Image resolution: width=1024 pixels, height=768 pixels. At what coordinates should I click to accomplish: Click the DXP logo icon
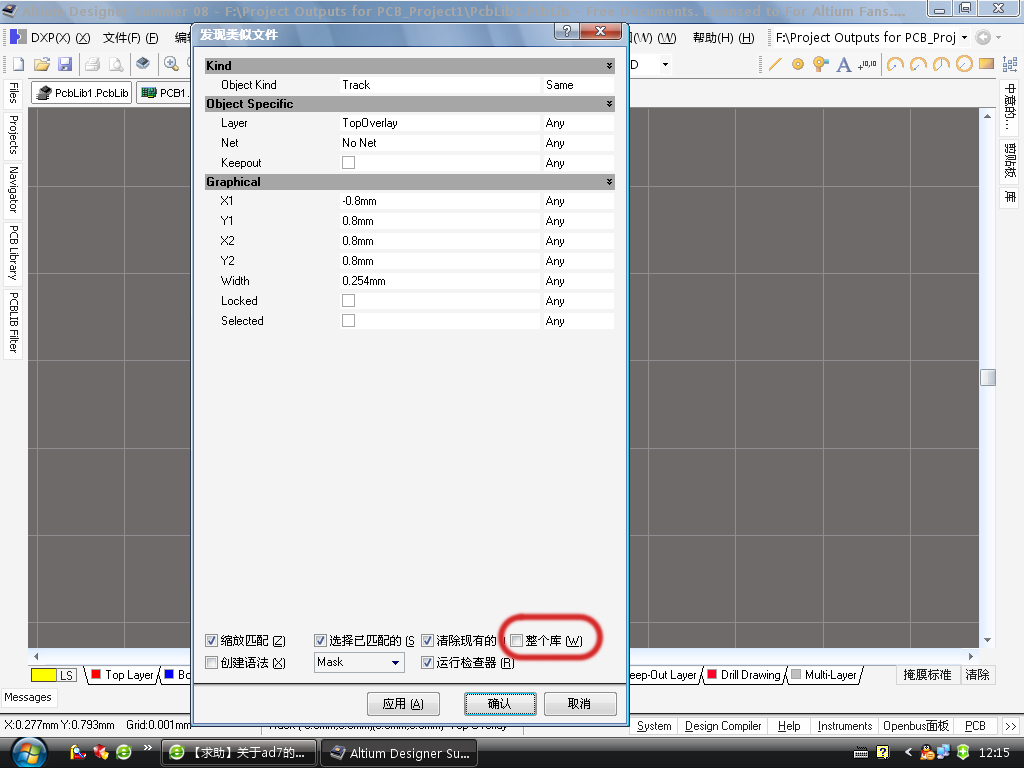pyautogui.click(x=18, y=37)
